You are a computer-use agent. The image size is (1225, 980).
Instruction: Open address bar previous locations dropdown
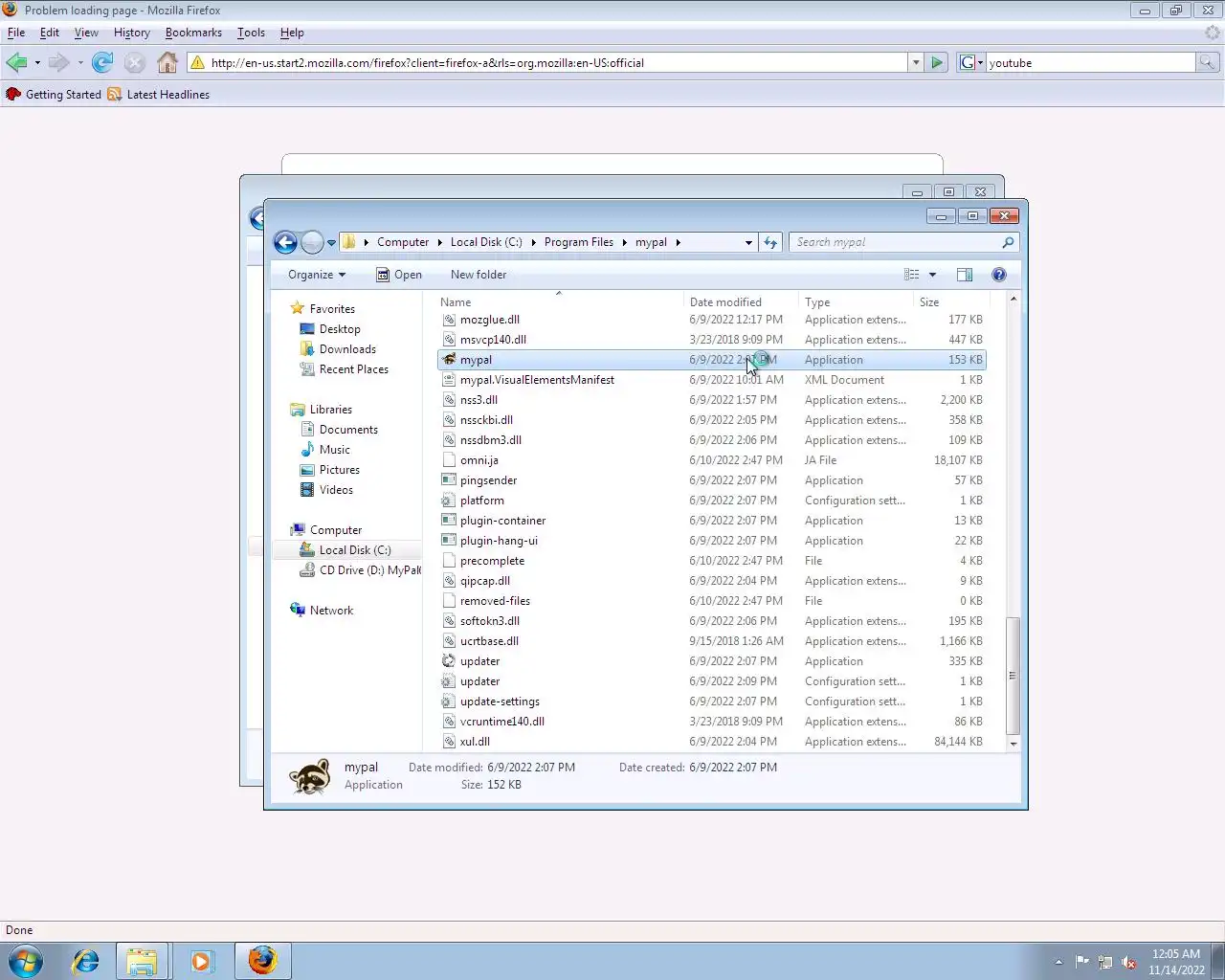[748, 243]
